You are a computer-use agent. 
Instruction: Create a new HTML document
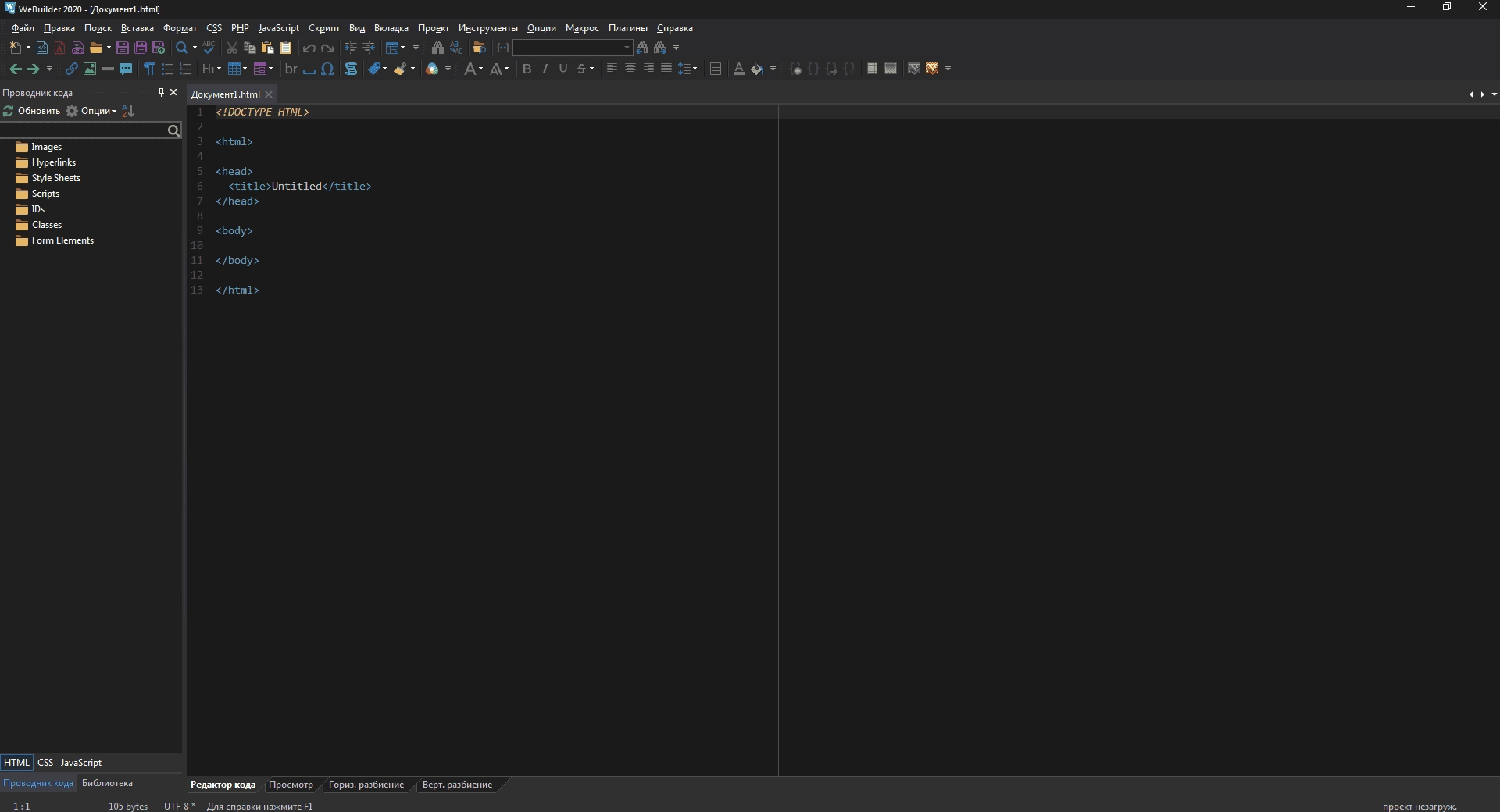pos(42,48)
